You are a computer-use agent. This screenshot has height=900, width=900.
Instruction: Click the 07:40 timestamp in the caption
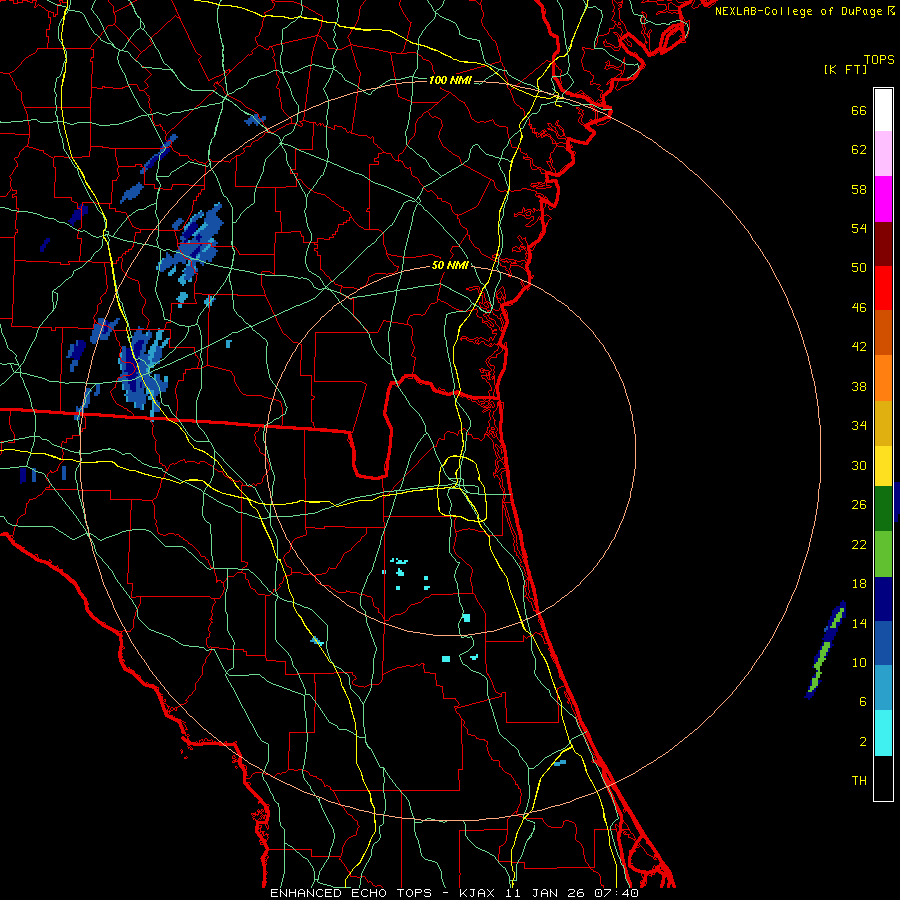pos(616,893)
